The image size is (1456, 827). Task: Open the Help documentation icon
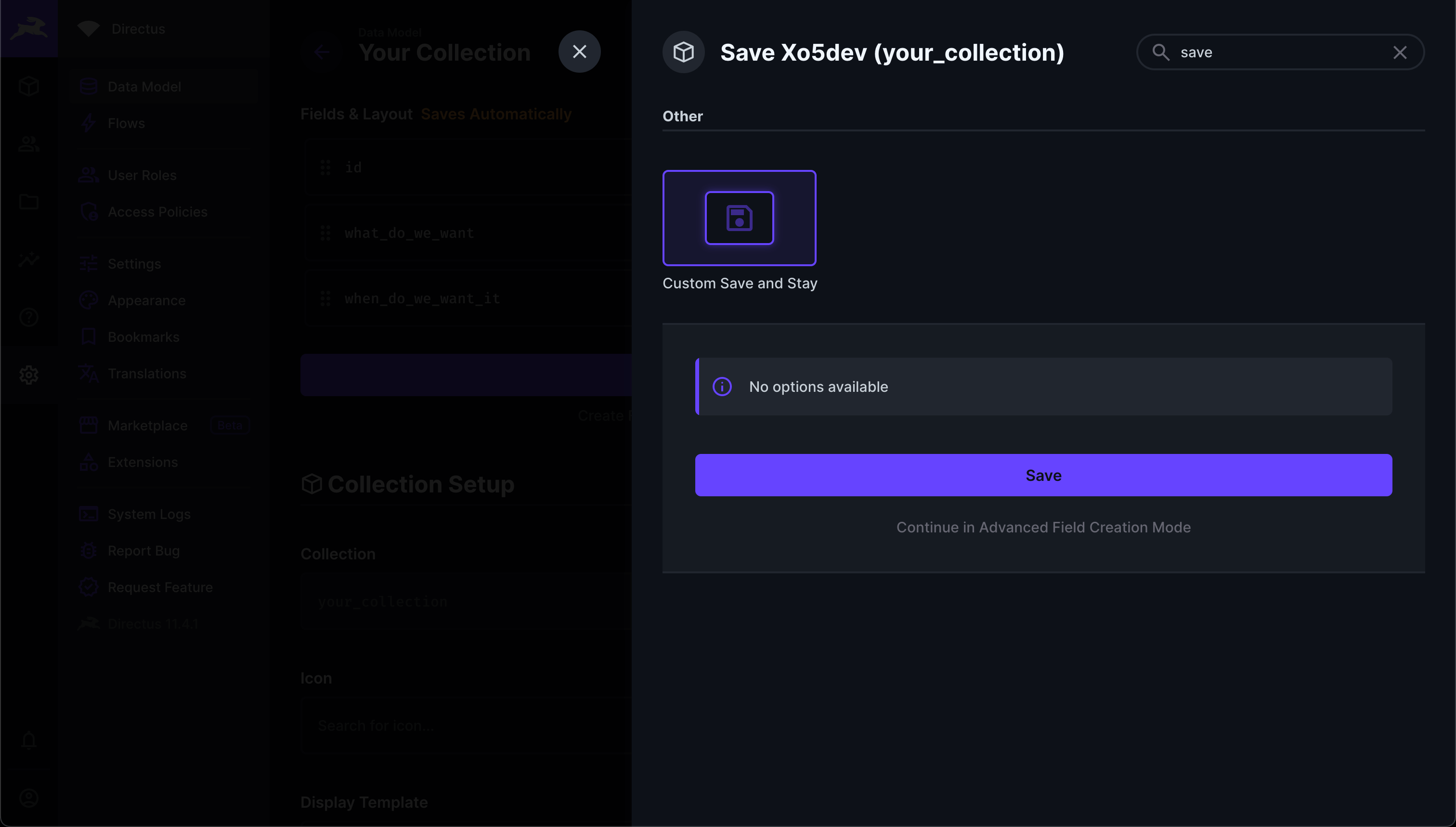[x=28, y=317]
